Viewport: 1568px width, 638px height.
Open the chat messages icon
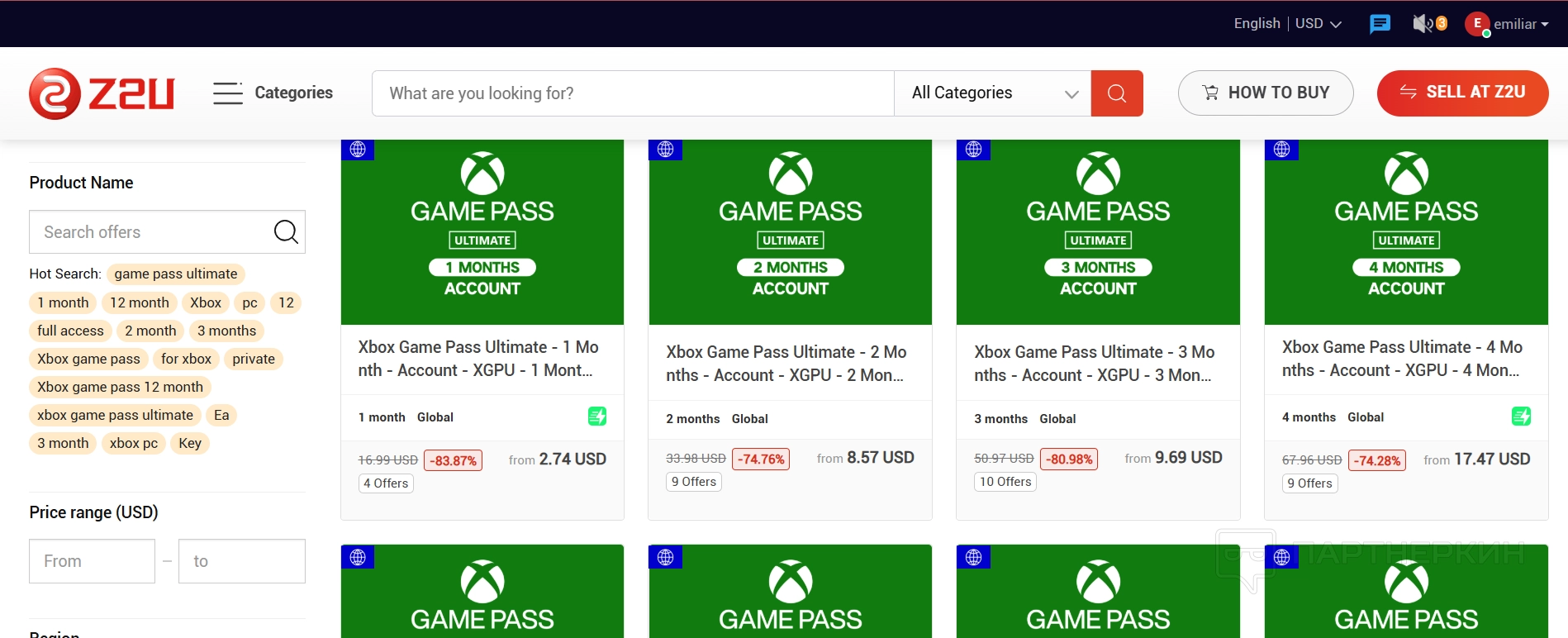coord(1380,24)
